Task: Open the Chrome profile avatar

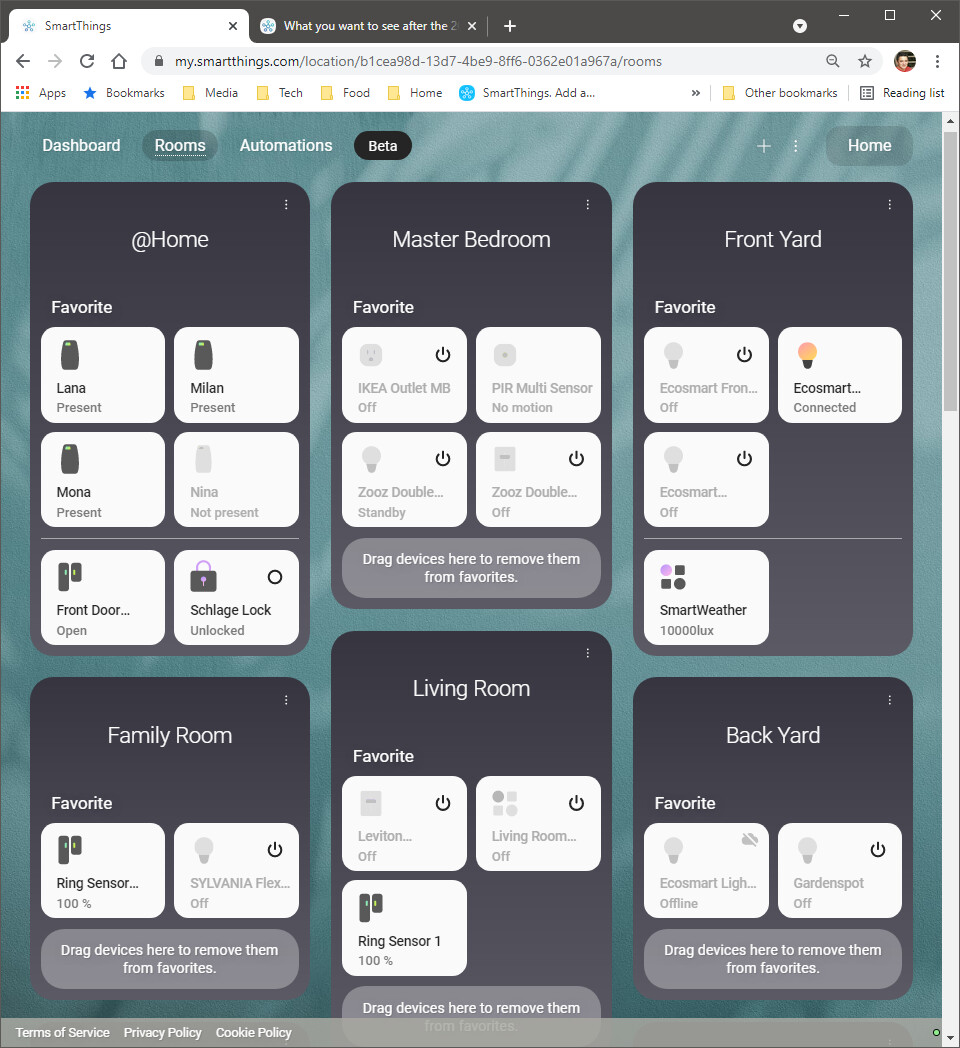Action: coord(905,61)
